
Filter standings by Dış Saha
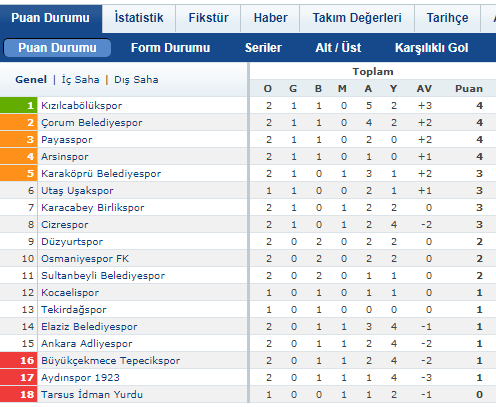(136, 80)
